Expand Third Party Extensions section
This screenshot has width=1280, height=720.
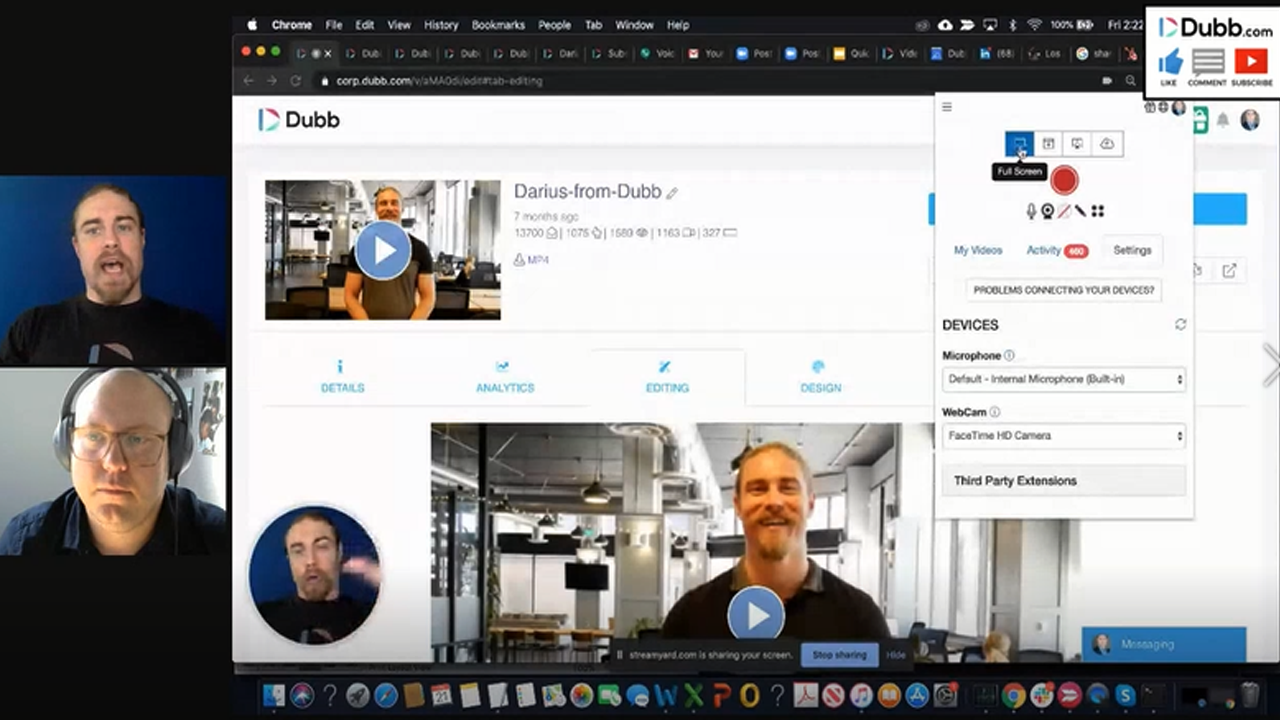point(1064,481)
